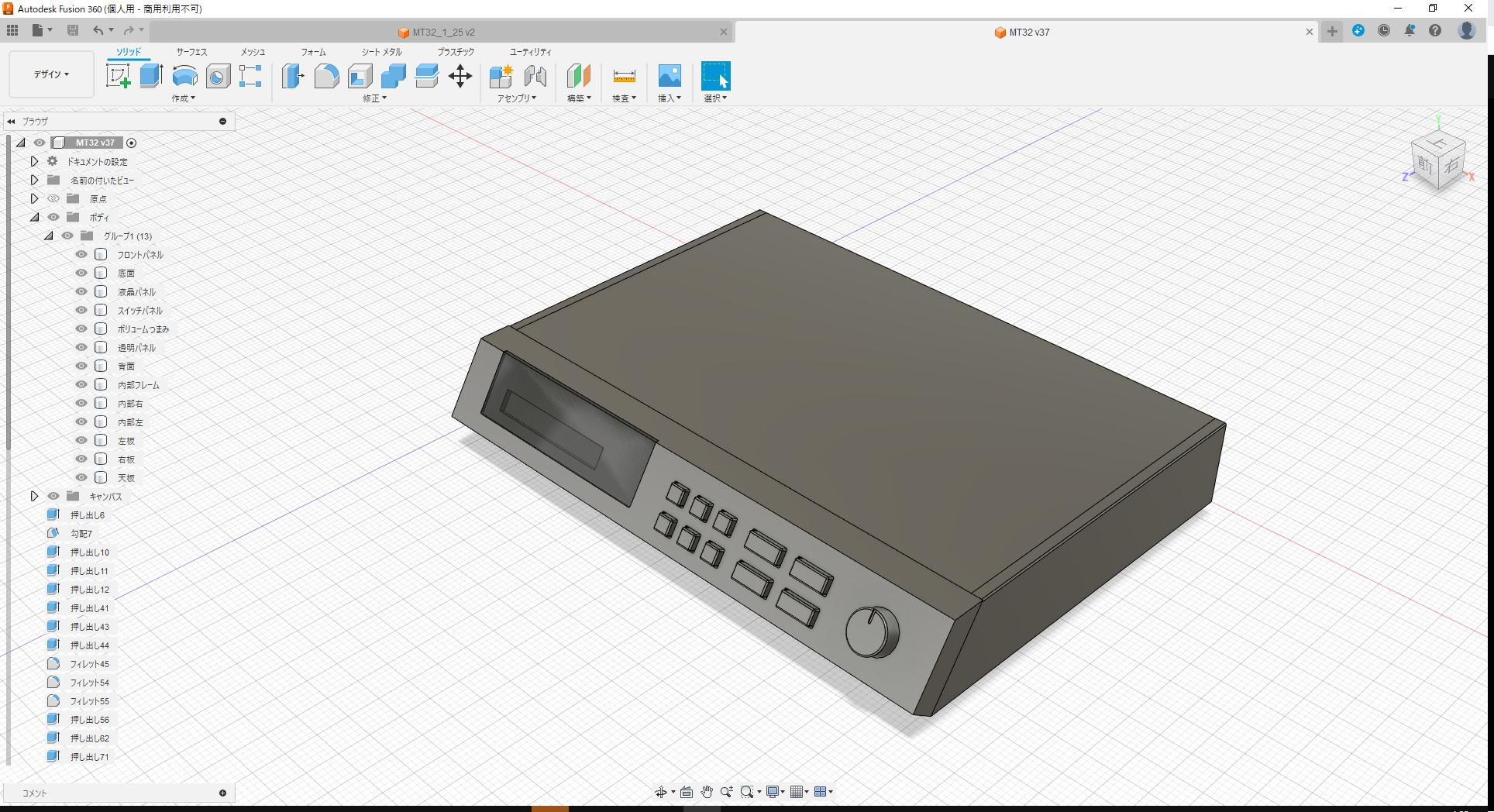Open the 作成 dropdown menu
The width and height of the screenshot is (1494, 812).
point(183,98)
